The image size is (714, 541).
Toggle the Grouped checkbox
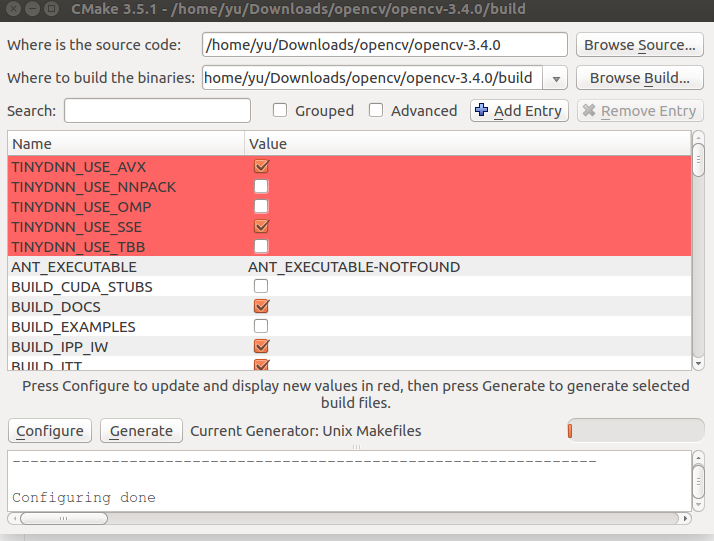(280, 110)
